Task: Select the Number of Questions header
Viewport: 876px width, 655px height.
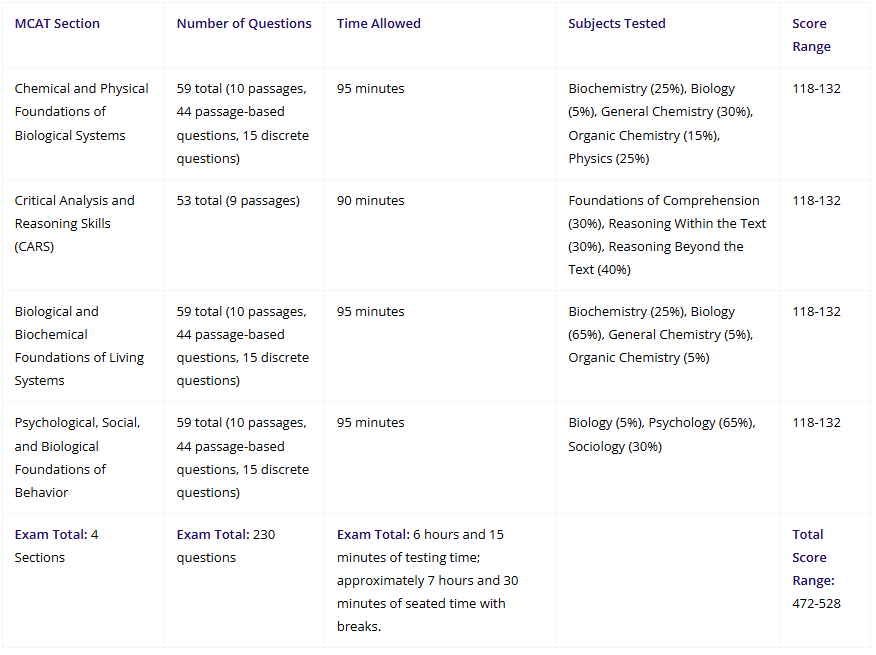Action: (x=244, y=23)
